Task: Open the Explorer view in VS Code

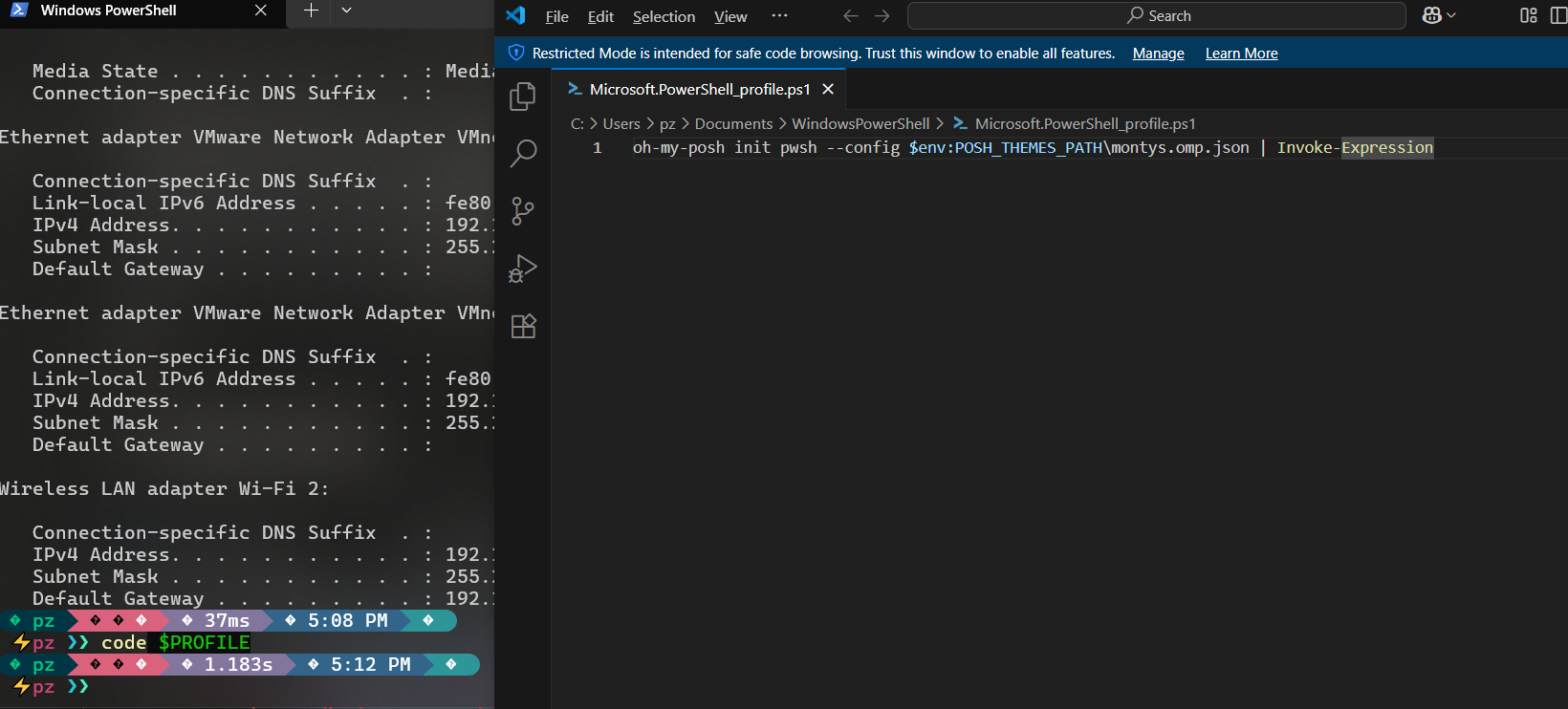Action: point(523,96)
